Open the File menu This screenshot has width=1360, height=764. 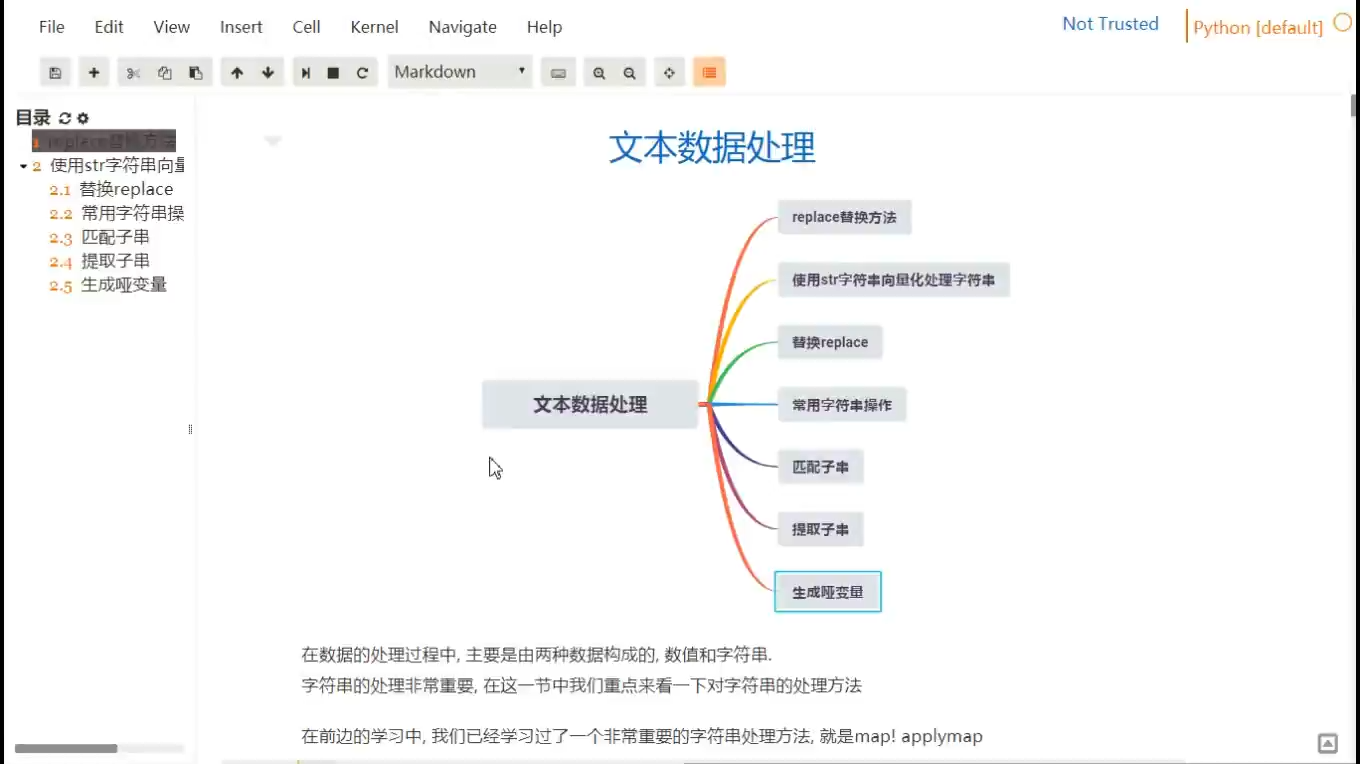pyautogui.click(x=52, y=27)
